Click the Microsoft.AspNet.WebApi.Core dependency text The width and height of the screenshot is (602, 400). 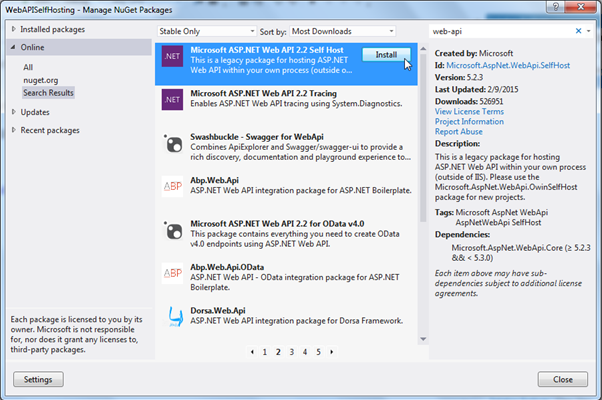pos(521,253)
